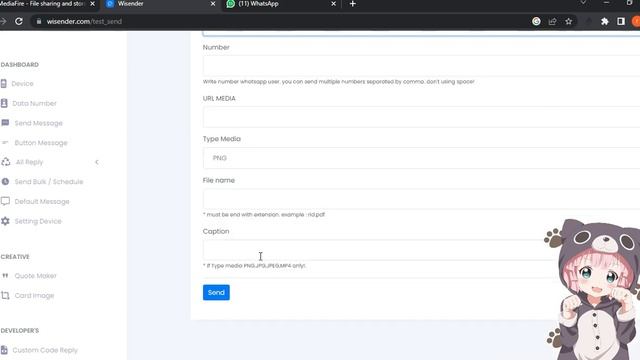Focus the File name input field

coord(421,199)
